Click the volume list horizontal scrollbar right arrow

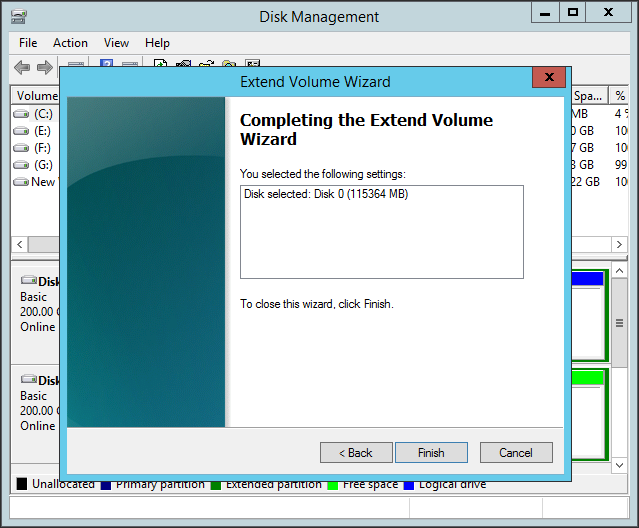[619, 244]
